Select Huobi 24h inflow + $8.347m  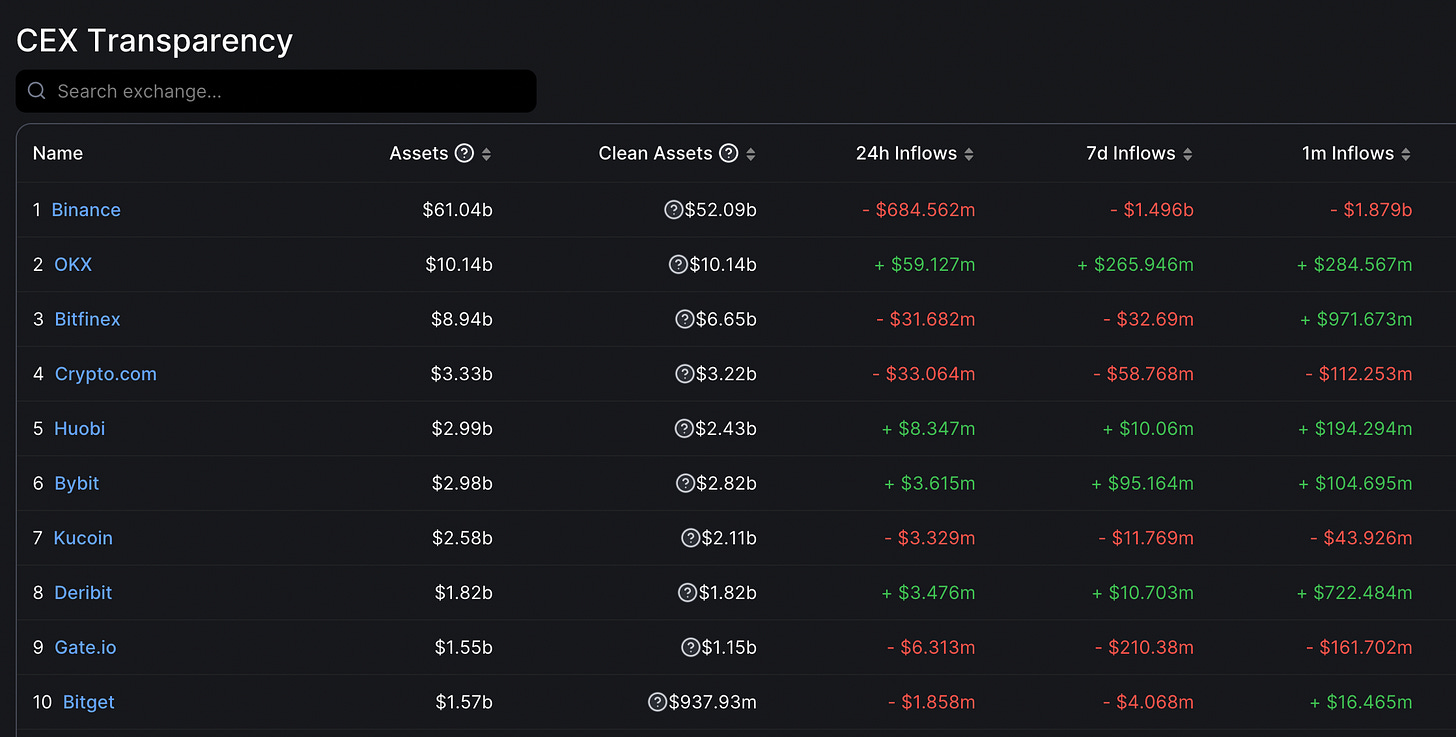(928, 428)
